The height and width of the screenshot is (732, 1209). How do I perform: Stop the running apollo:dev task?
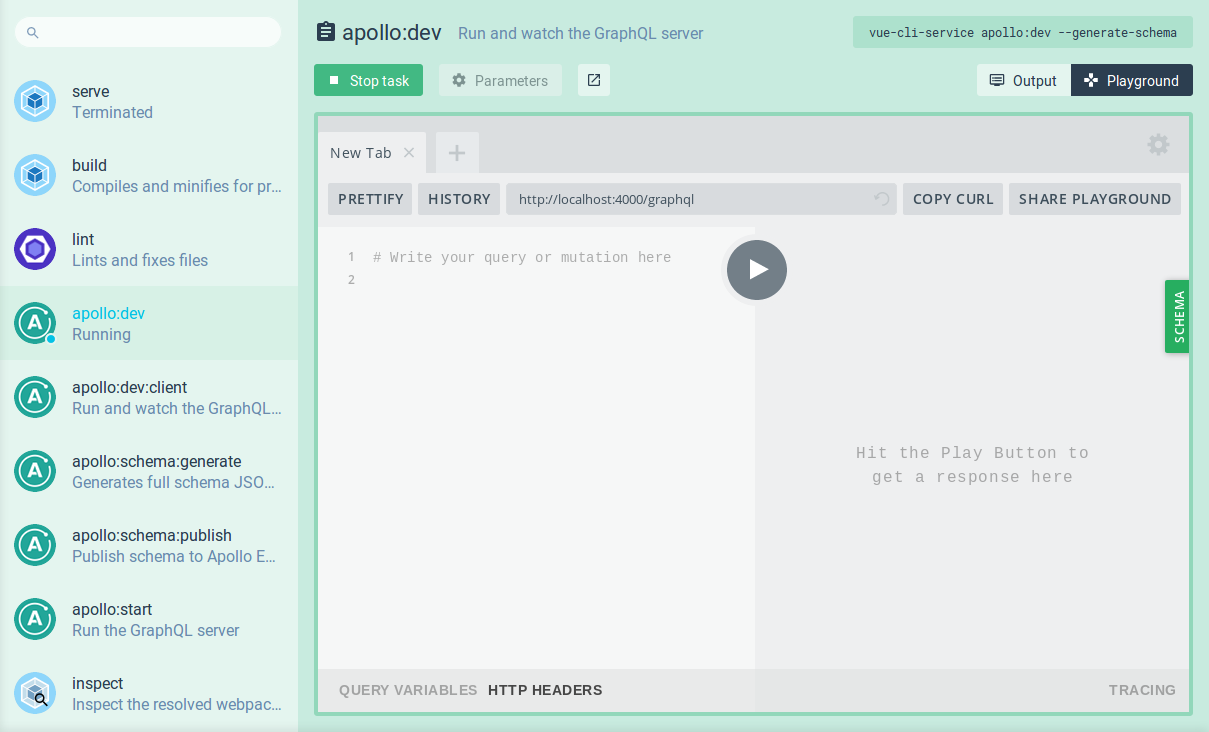click(368, 80)
